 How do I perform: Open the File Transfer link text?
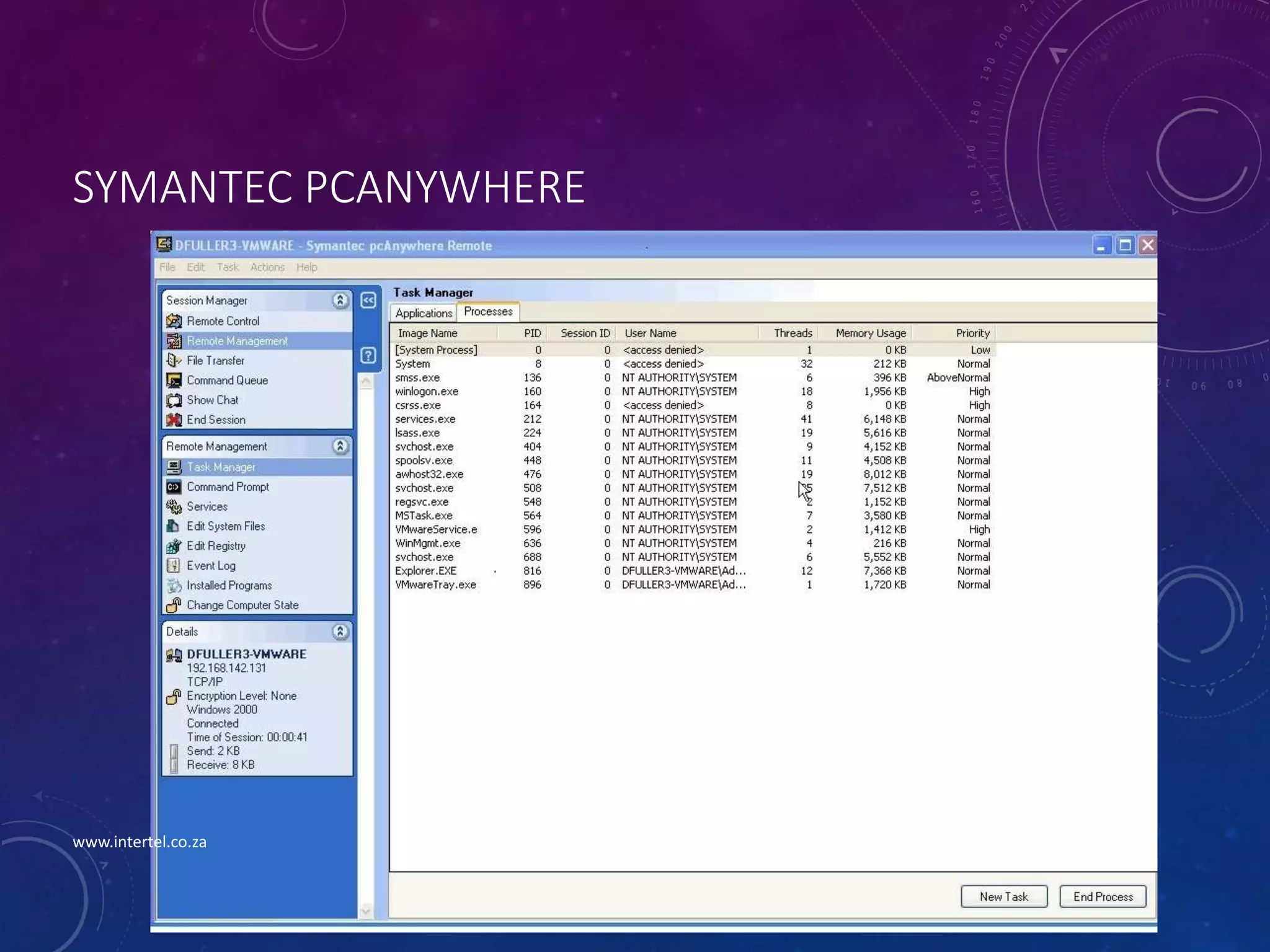coord(216,360)
